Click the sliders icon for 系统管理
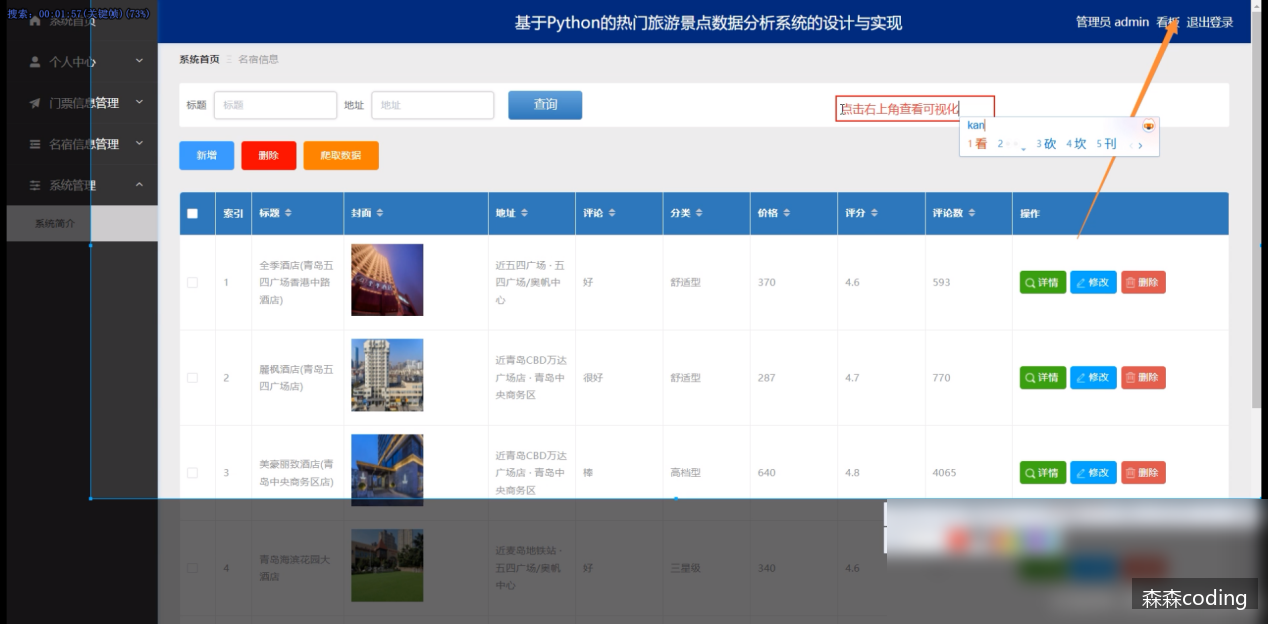Image resolution: width=1268 pixels, height=624 pixels. (x=35, y=185)
